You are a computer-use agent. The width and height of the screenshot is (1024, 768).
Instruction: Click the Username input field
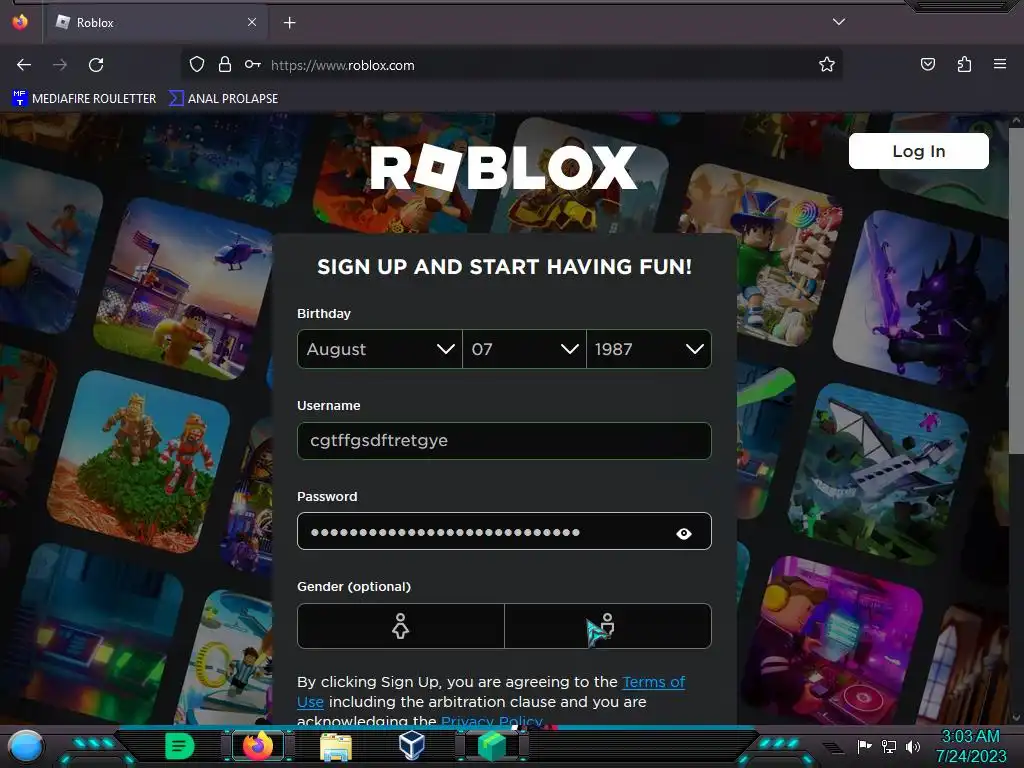[x=504, y=441]
